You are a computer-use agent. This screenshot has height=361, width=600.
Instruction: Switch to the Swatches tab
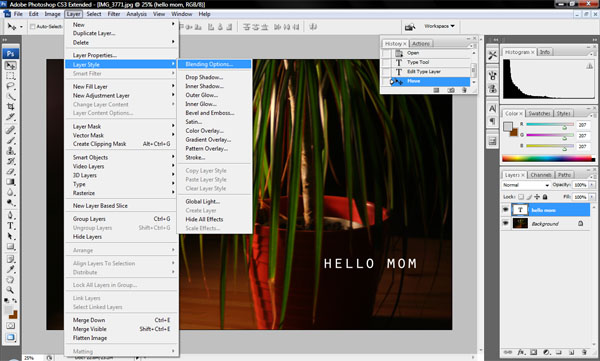[539, 113]
